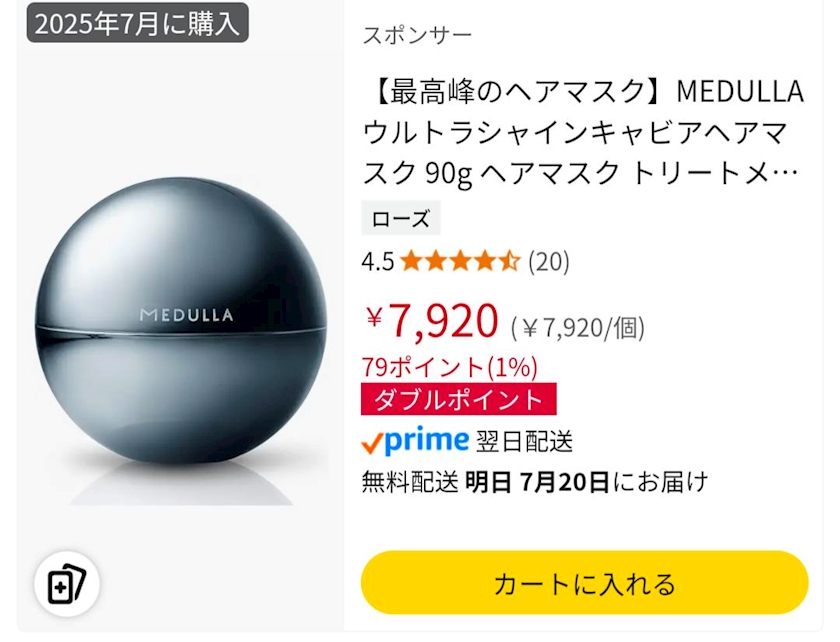Image resolution: width=840 pixels, height=642 pixels.
Task: Click the 翌日配送 next-day delivery text
Action: [524, 441]
